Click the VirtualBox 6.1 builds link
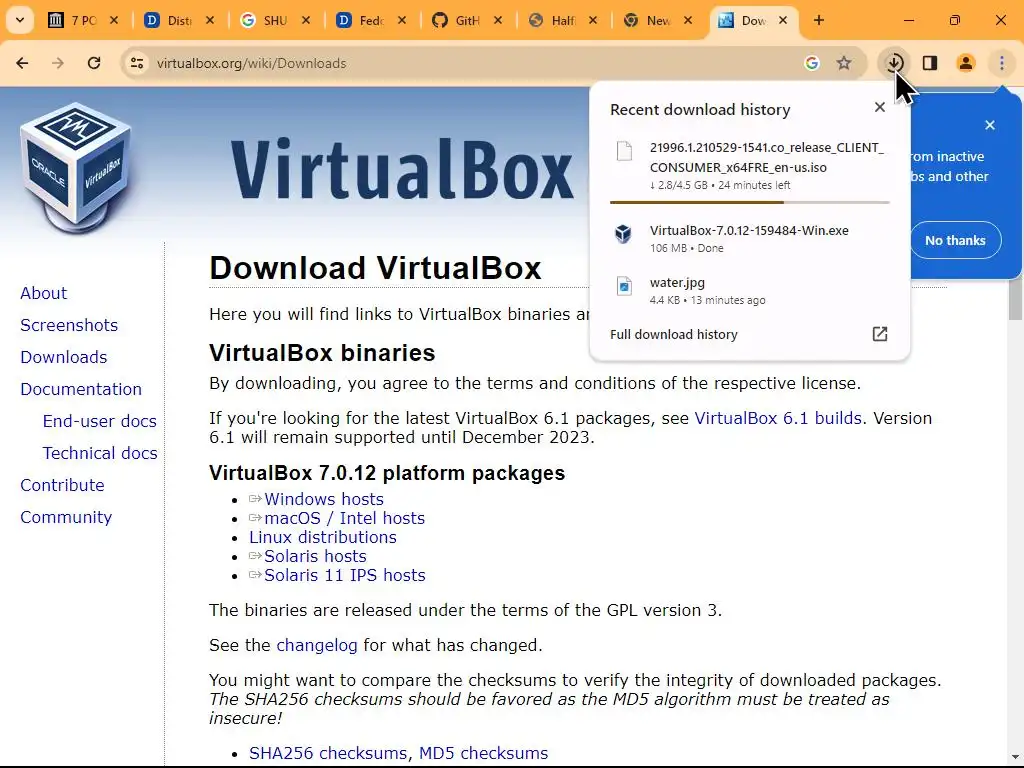Image resolution: width=1024 pixels, height=768 pixels. (778, 418)
